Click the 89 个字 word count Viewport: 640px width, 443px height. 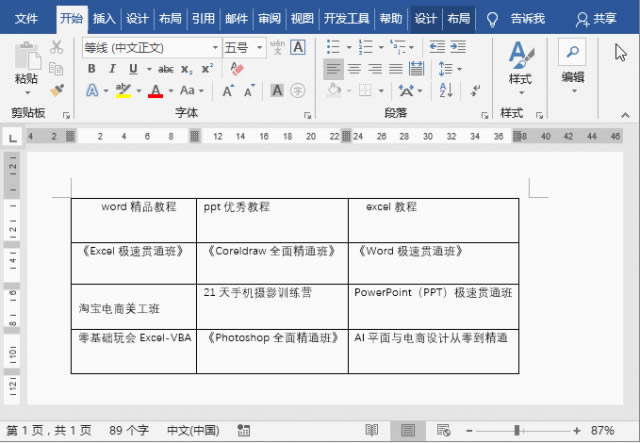tap(129, 430)
